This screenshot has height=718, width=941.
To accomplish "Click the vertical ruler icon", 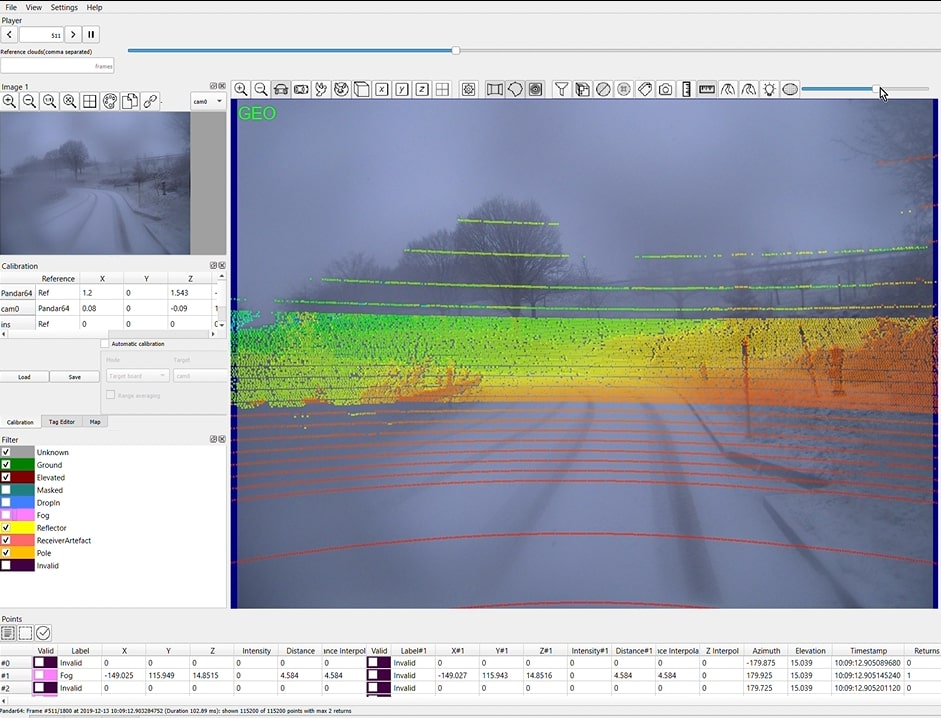I will (x=687, y=89).
